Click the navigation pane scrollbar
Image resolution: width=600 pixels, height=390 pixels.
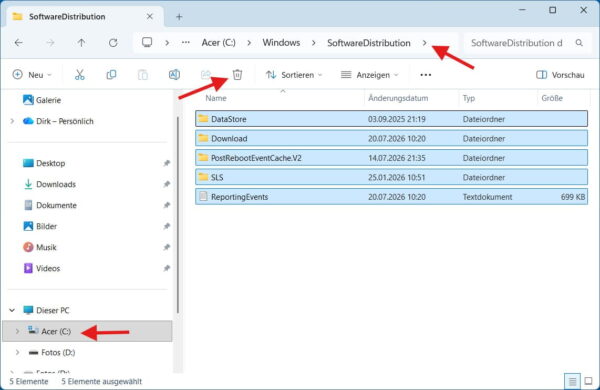(178, 214)
